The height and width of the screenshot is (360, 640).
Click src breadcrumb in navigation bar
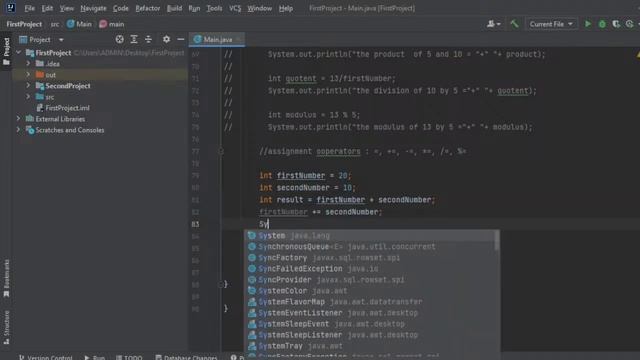coord(55,24)
